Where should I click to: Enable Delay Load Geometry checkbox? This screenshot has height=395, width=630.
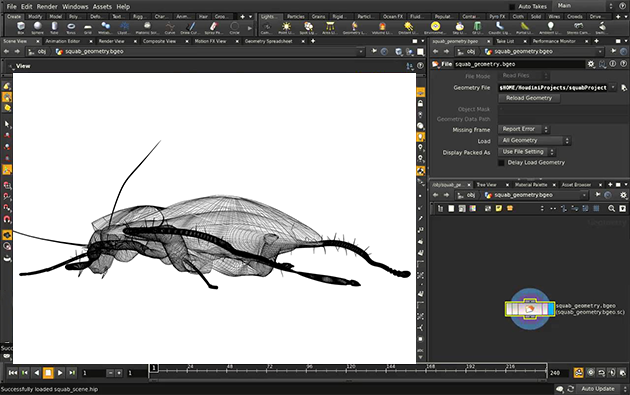pos(501,163)
